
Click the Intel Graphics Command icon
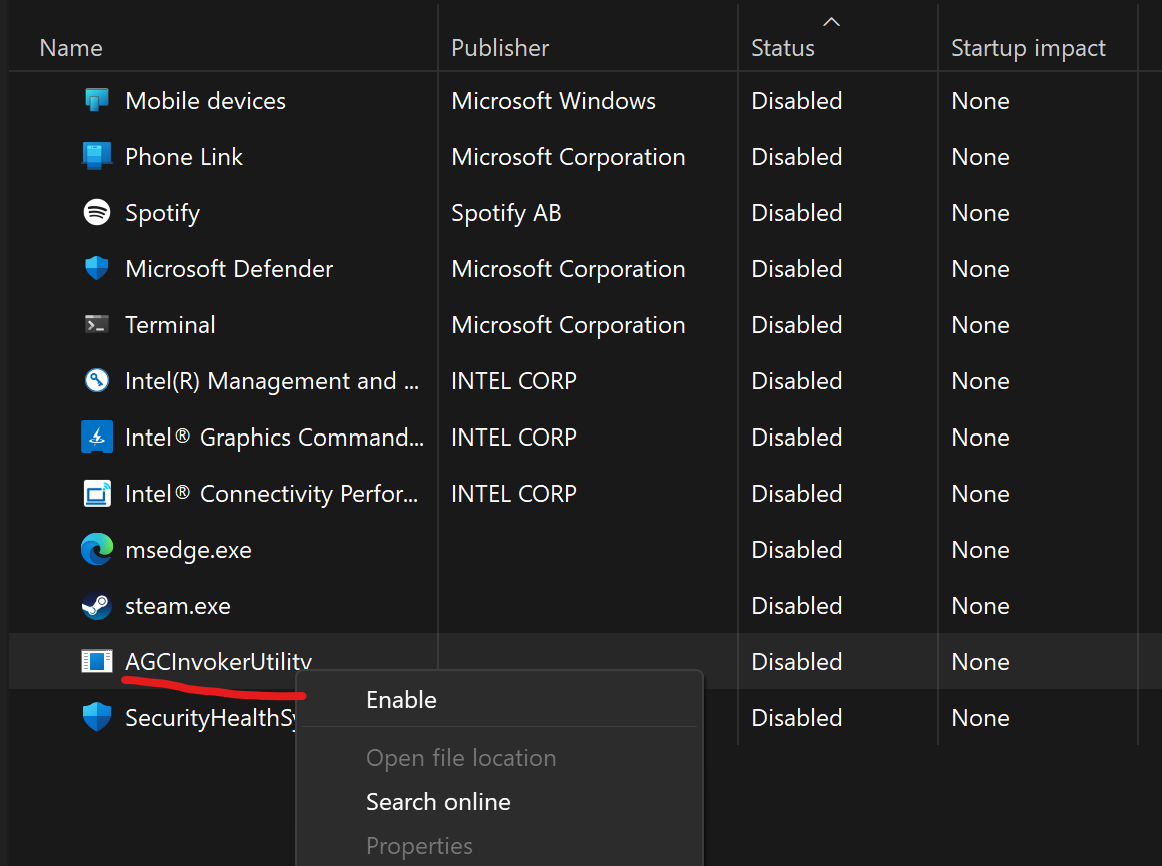tap(96, 437)
